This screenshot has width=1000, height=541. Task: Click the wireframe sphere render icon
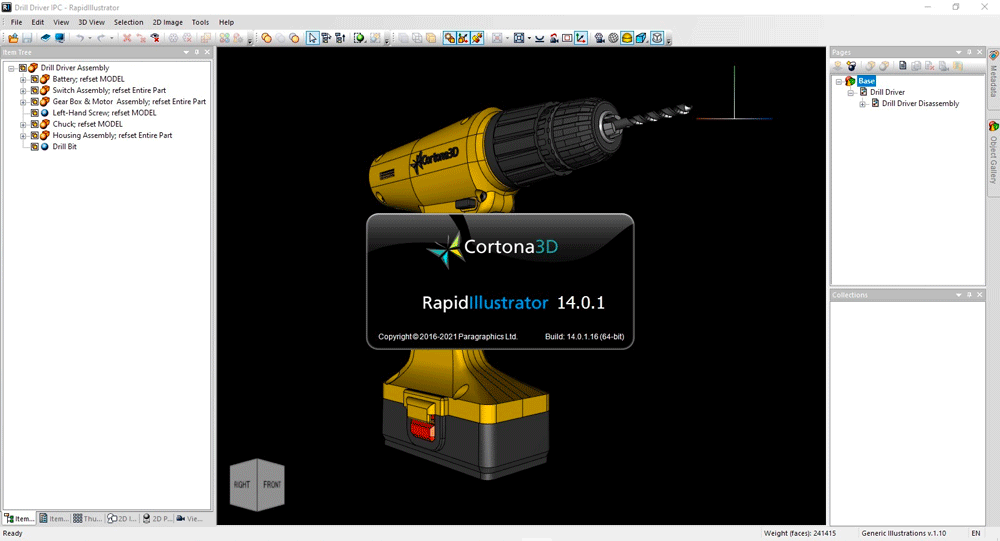coord(613,38)
